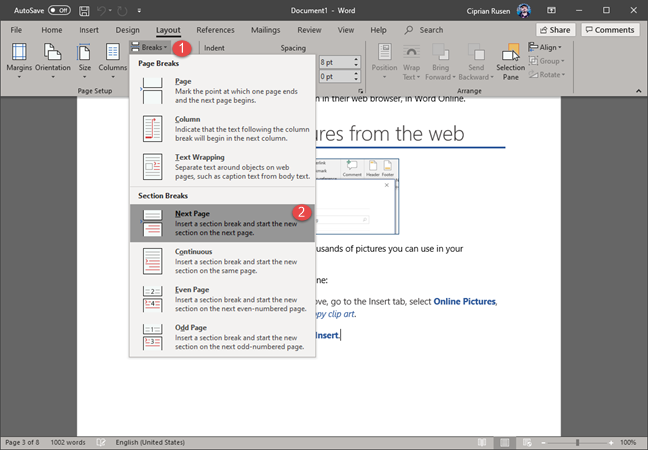Insert Odd Page section break
The height and width of the screenshot is (450, 648).
click(x=222, y=337)
